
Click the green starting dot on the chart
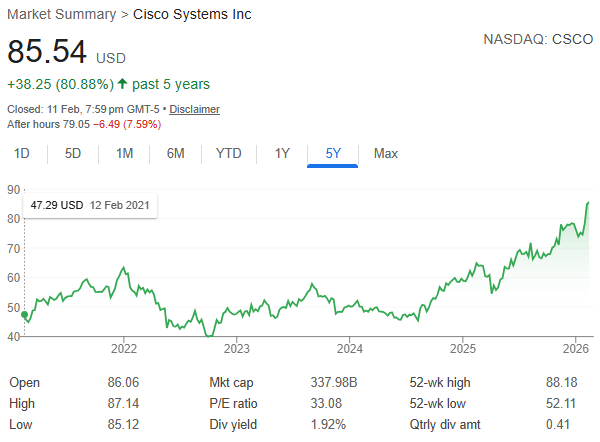24,315
